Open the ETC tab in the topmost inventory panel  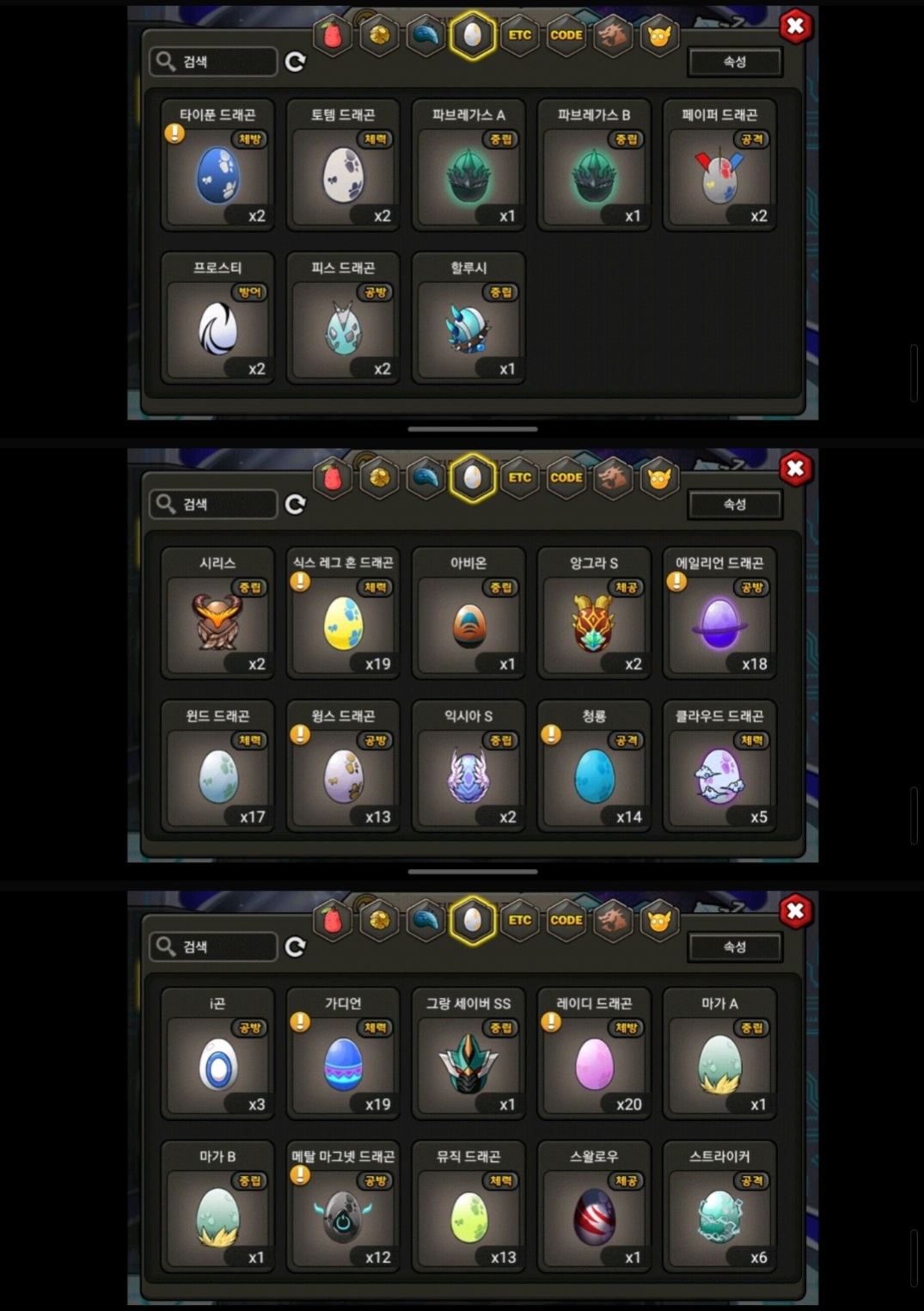pos(519,35)
